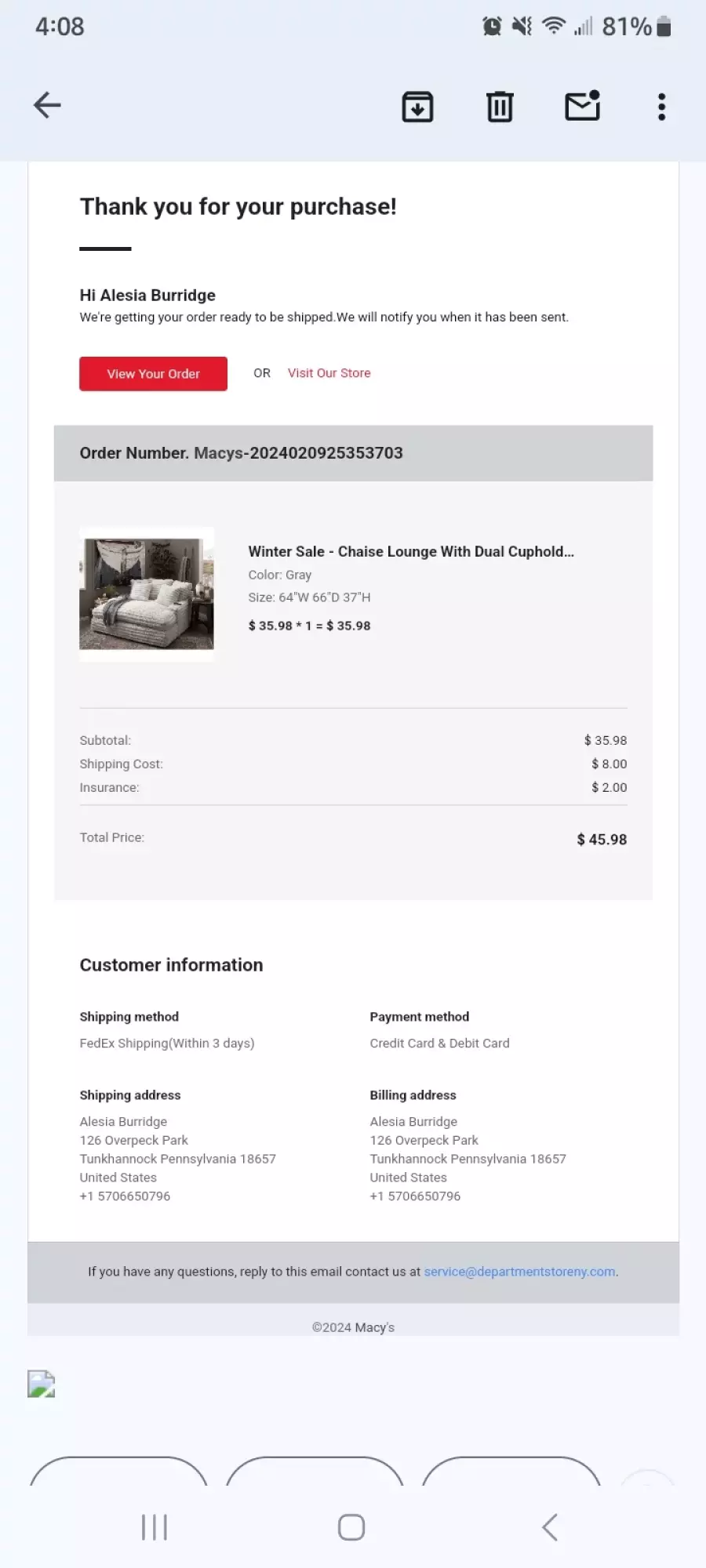706x1568 pixels.
Task: Tap the third reply action pill
Action: [x=511, y=1471]
